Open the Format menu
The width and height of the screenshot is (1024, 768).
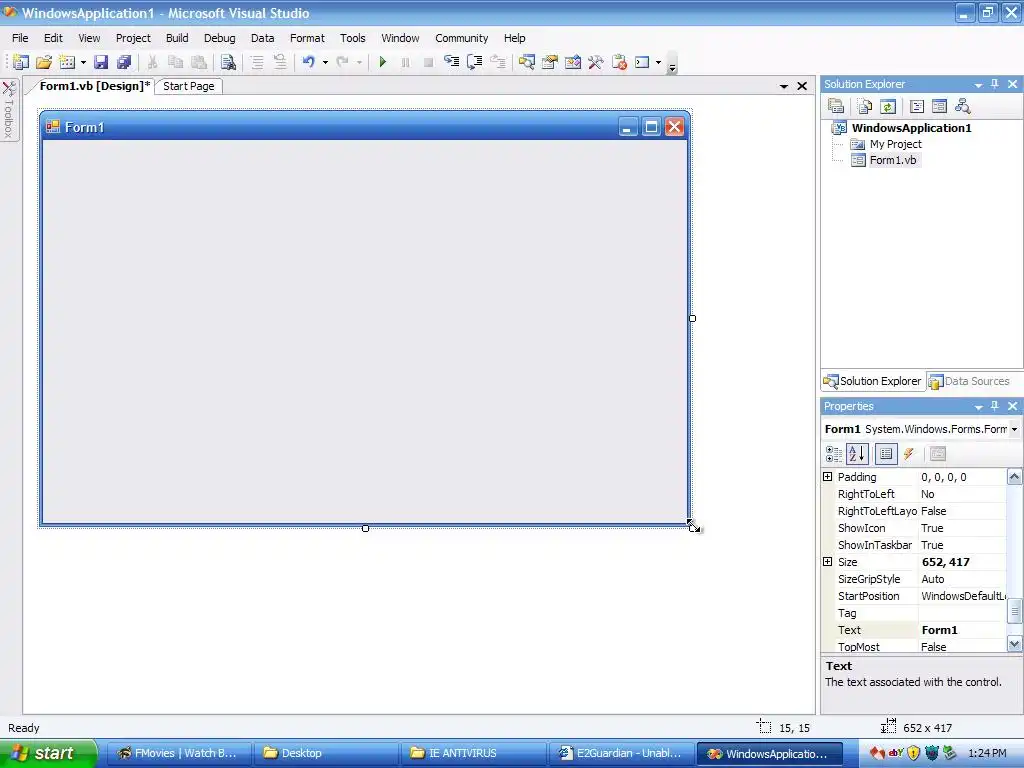point(307,38)
